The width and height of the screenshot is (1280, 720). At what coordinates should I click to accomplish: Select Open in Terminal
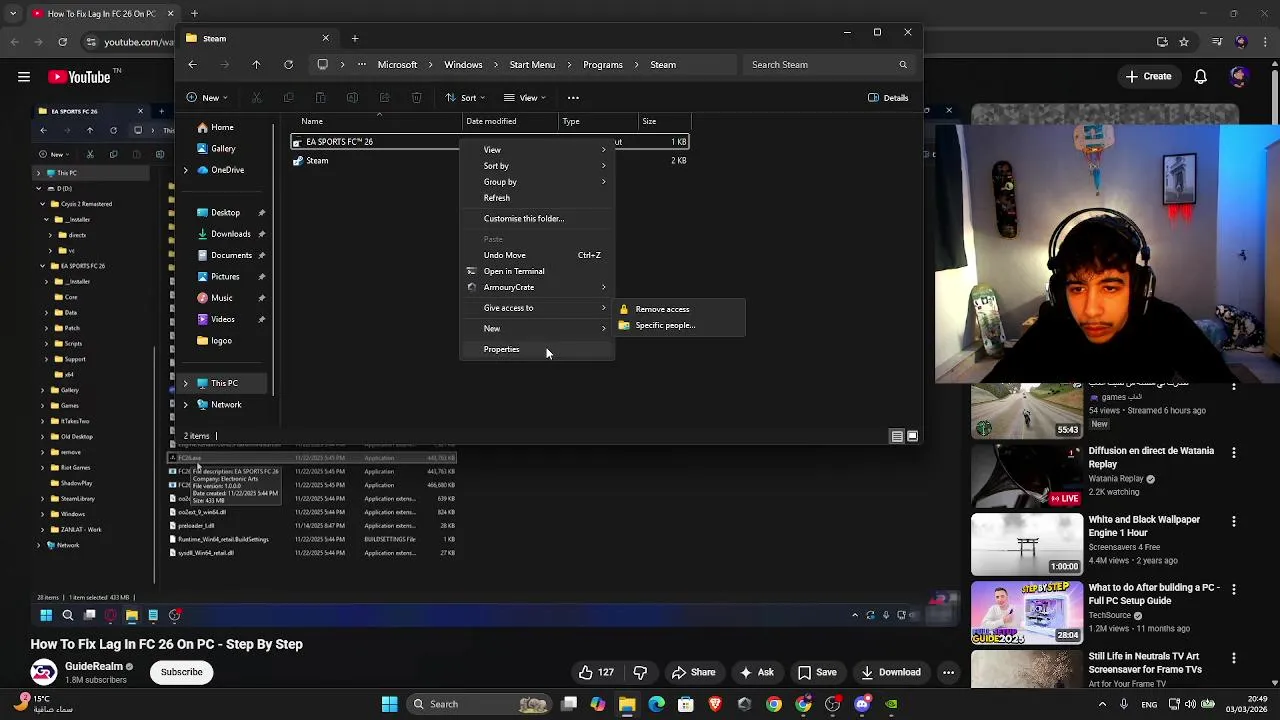tap(537, 271)
